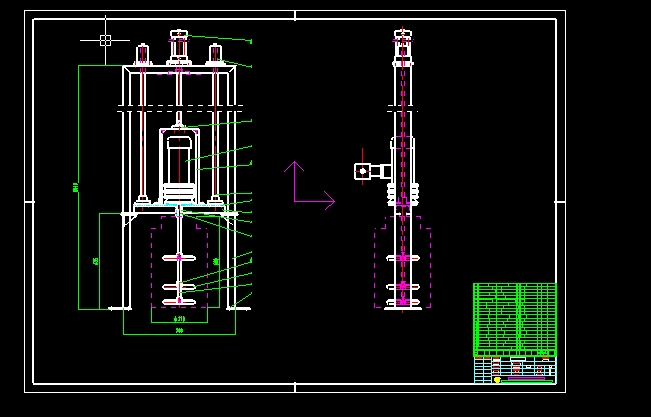This screenshot has width=651, height=417.
Task: Select the tall vertical height dimension text at far left
Action: click(x=76, y=187)
